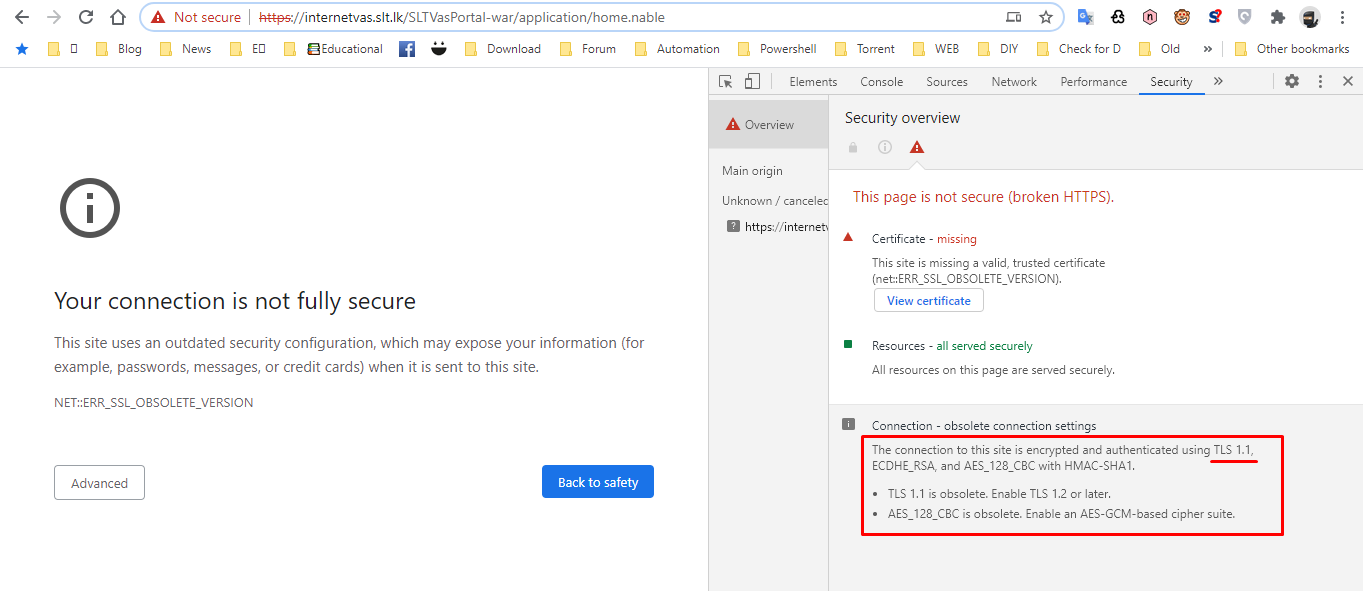Open DevTools settings gear icon
1363x591 pixels.
[1292, 82]
